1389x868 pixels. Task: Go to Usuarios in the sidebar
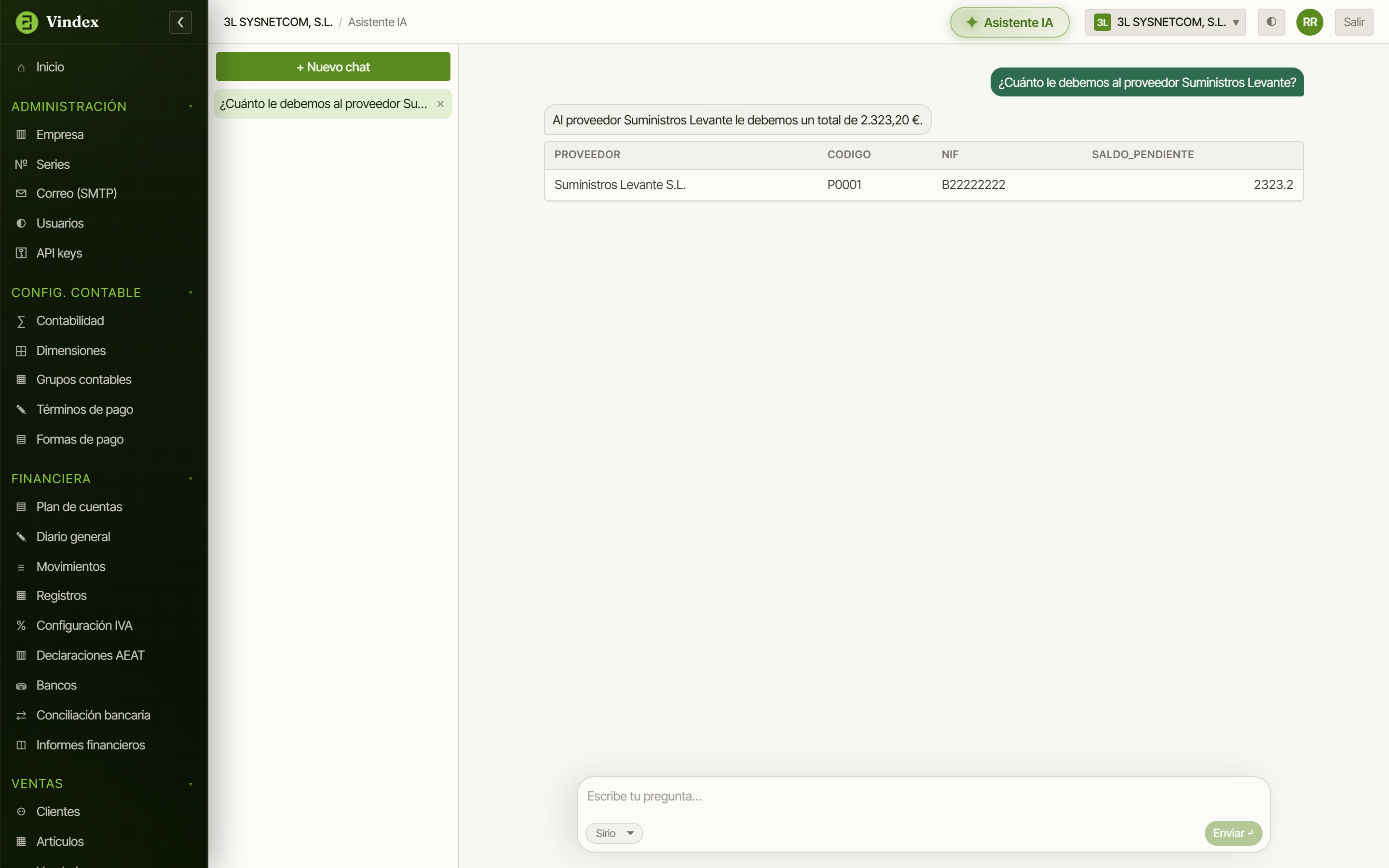click(x=103, y=223)
